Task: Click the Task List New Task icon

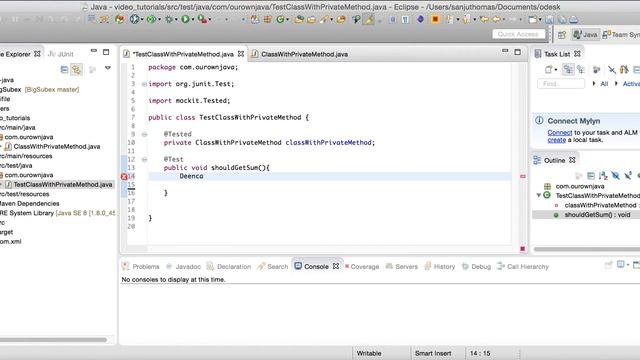Action: (x=549, y=69)
